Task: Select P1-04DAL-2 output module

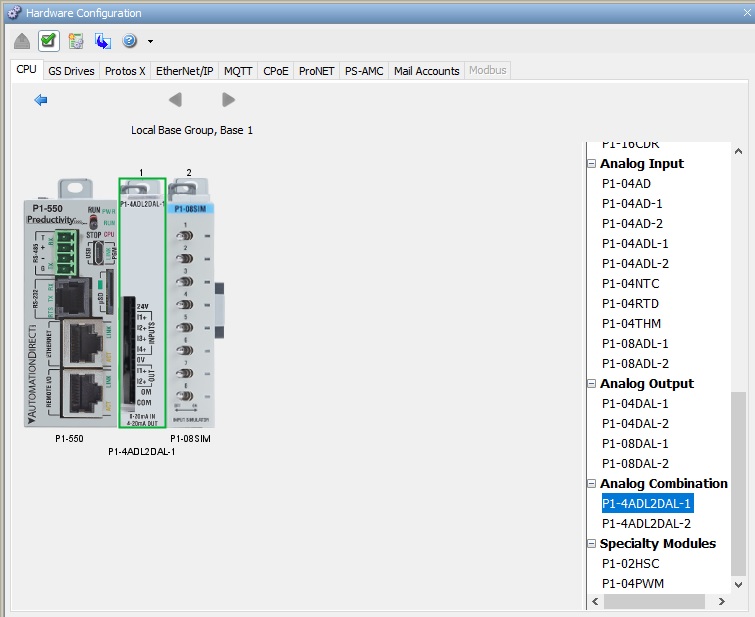Action: tap(635, 424)
